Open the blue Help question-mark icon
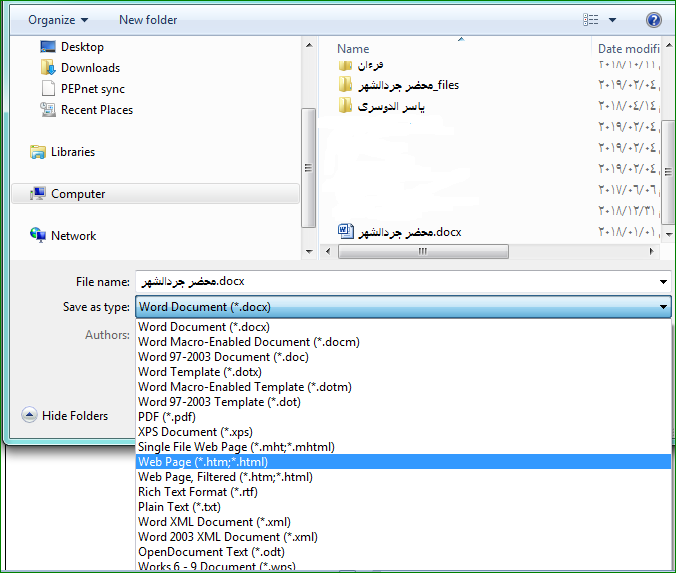This screenshot has height=573, width=676. (x=654, y=20)
